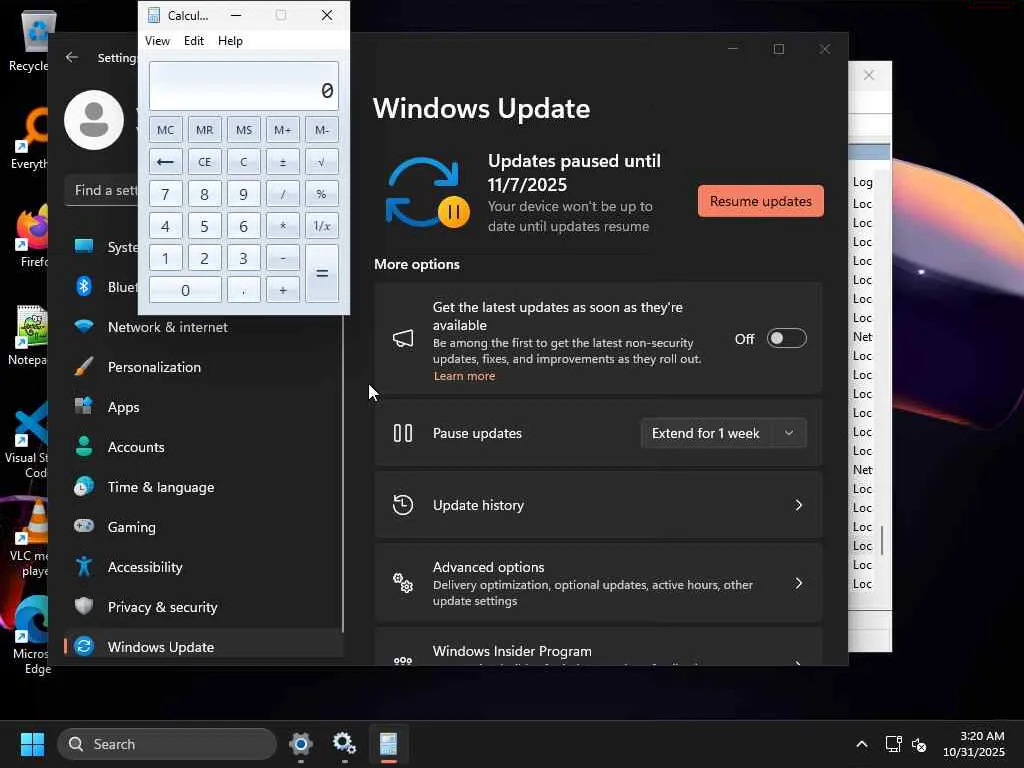1024x768 pixels.
Task: Open Personalization via its paintbrush icon
Action: pos(84,366)
